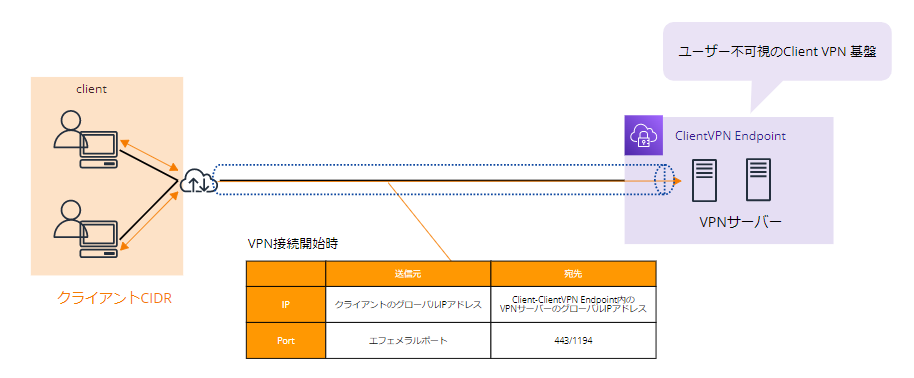Select the right VPN server icon
914x378 pixels.
tap(758, 180)
